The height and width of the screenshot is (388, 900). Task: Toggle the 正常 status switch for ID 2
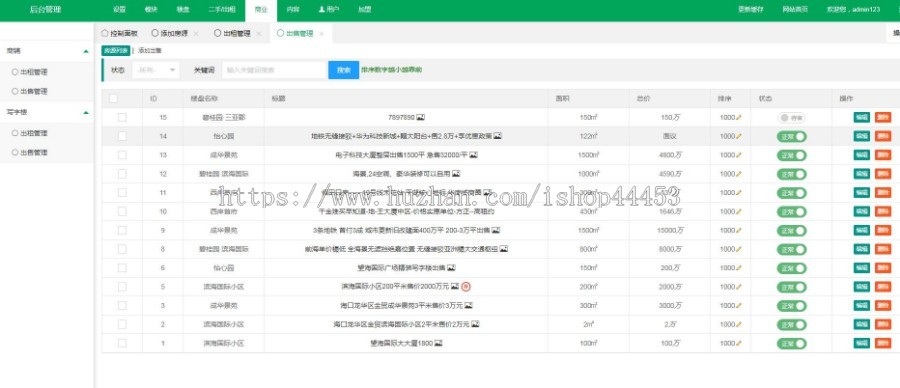(791, 325)
